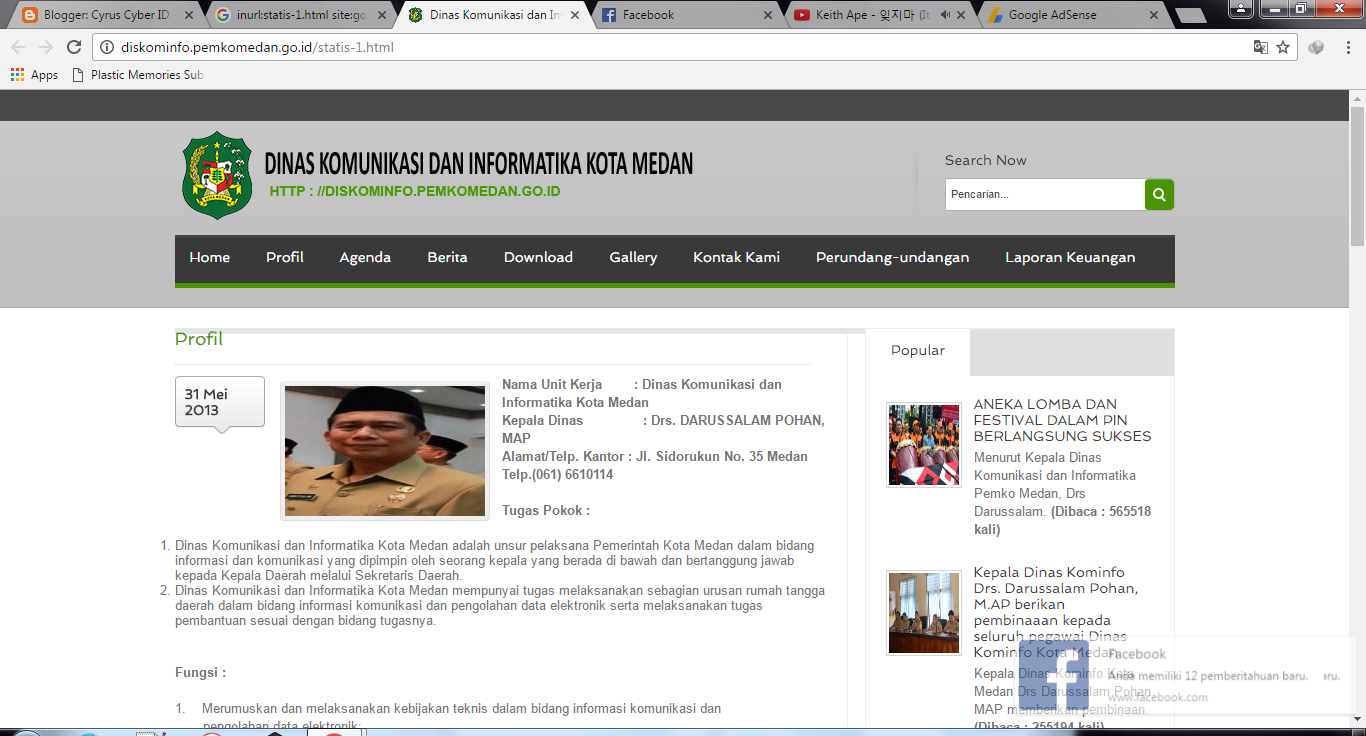Screen dimensions: 1366x736
Task: Click the site info icon in address bar
Action: (x=108, y=47)
